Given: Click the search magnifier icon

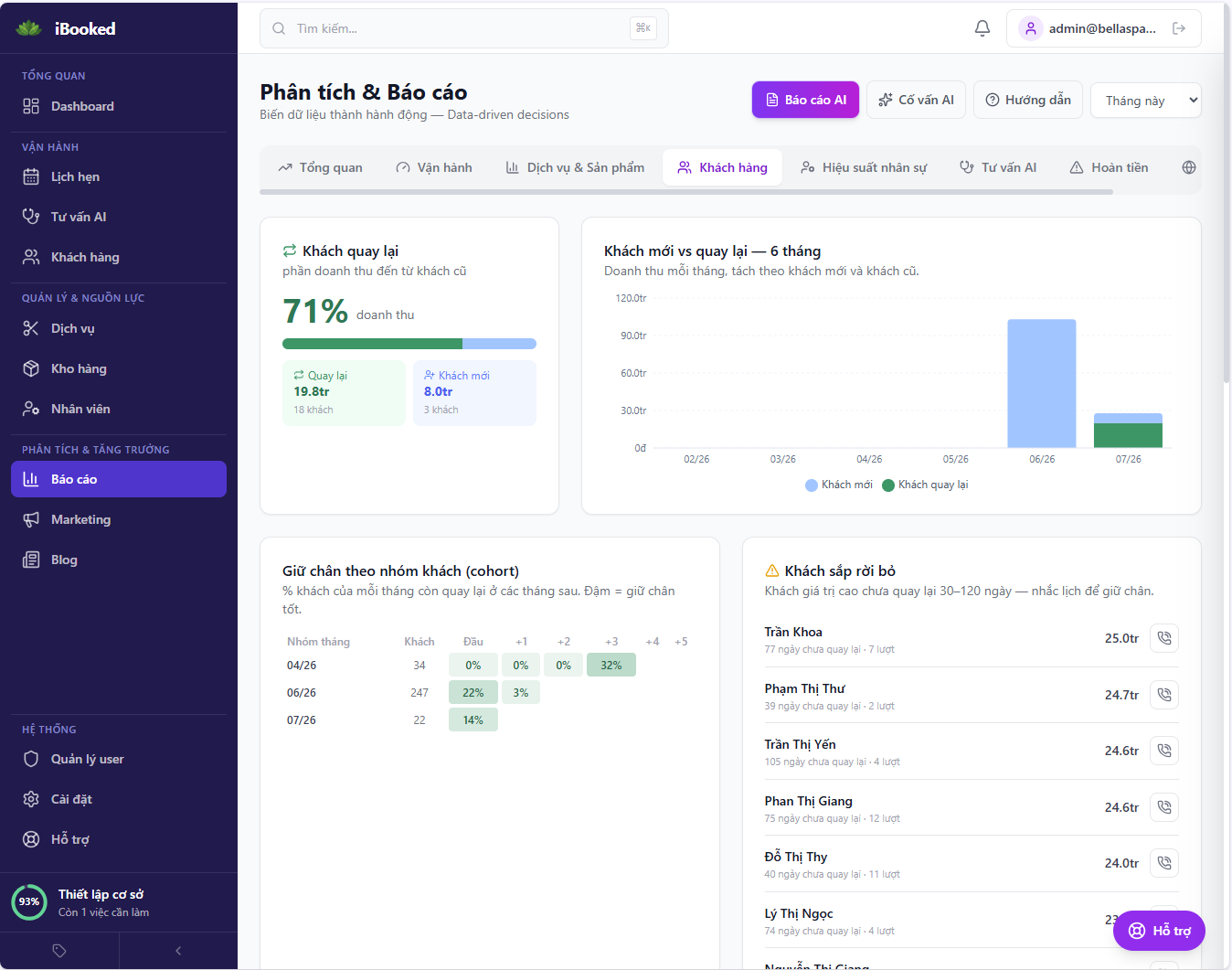Looking at the screenshot, I should 279,28.
